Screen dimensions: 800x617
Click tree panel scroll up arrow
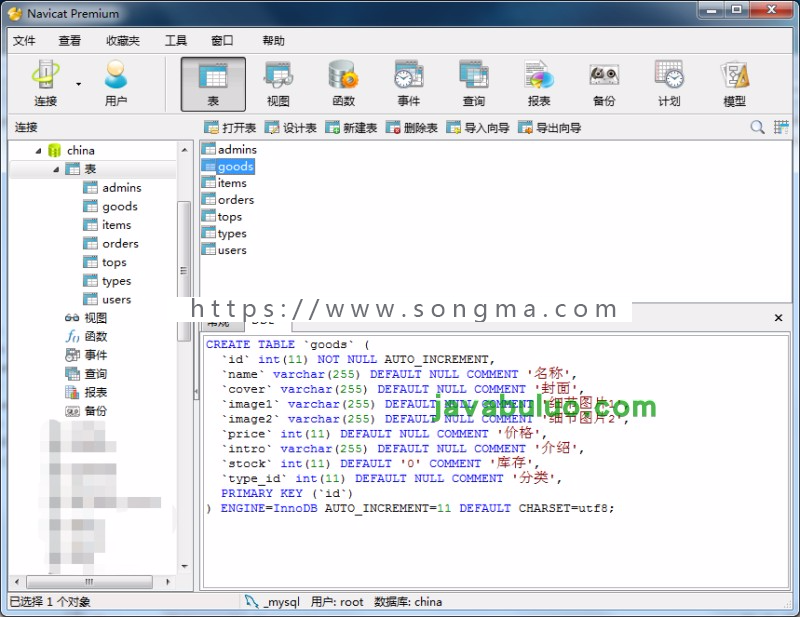[184, 150]
